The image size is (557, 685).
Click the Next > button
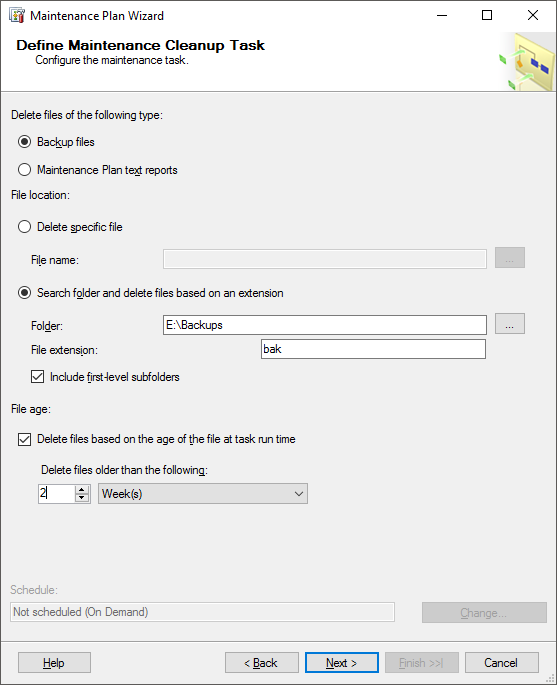click(x=342, y=663)
